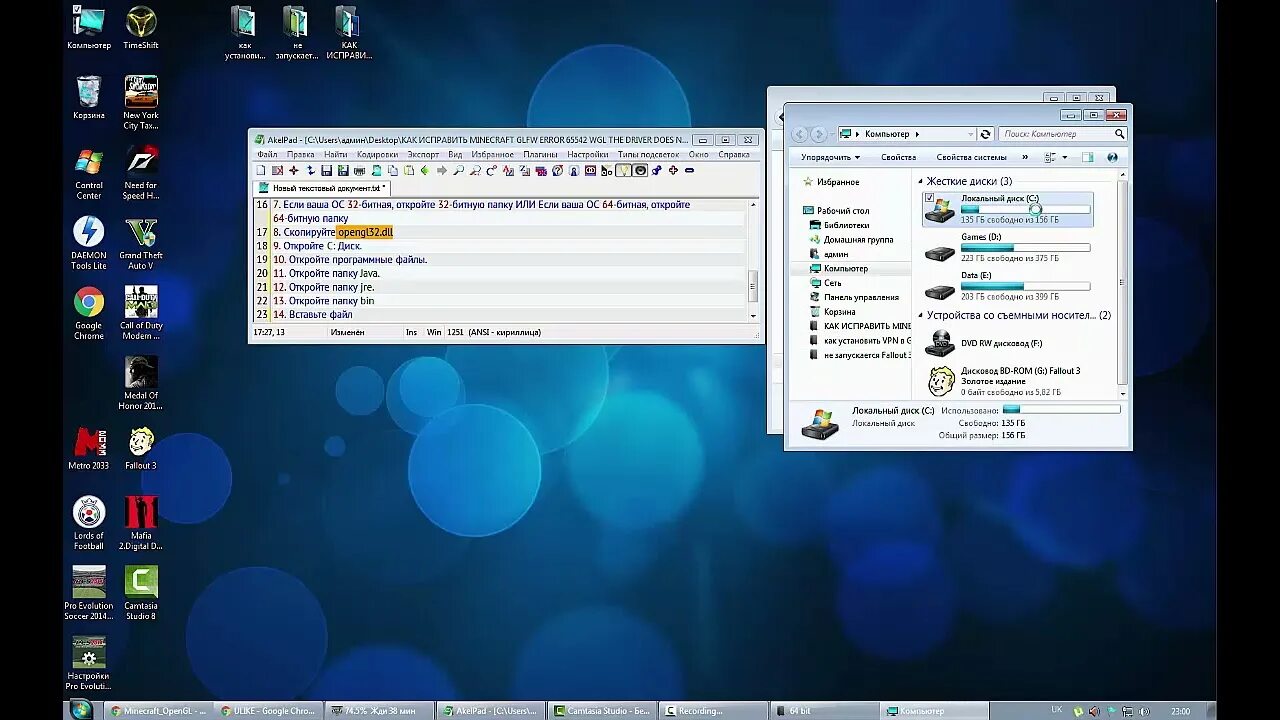The image size is (1280, 720).
Task: Click the green Undo arrow in AkelPad toolbar
Action: click(425, 170)
